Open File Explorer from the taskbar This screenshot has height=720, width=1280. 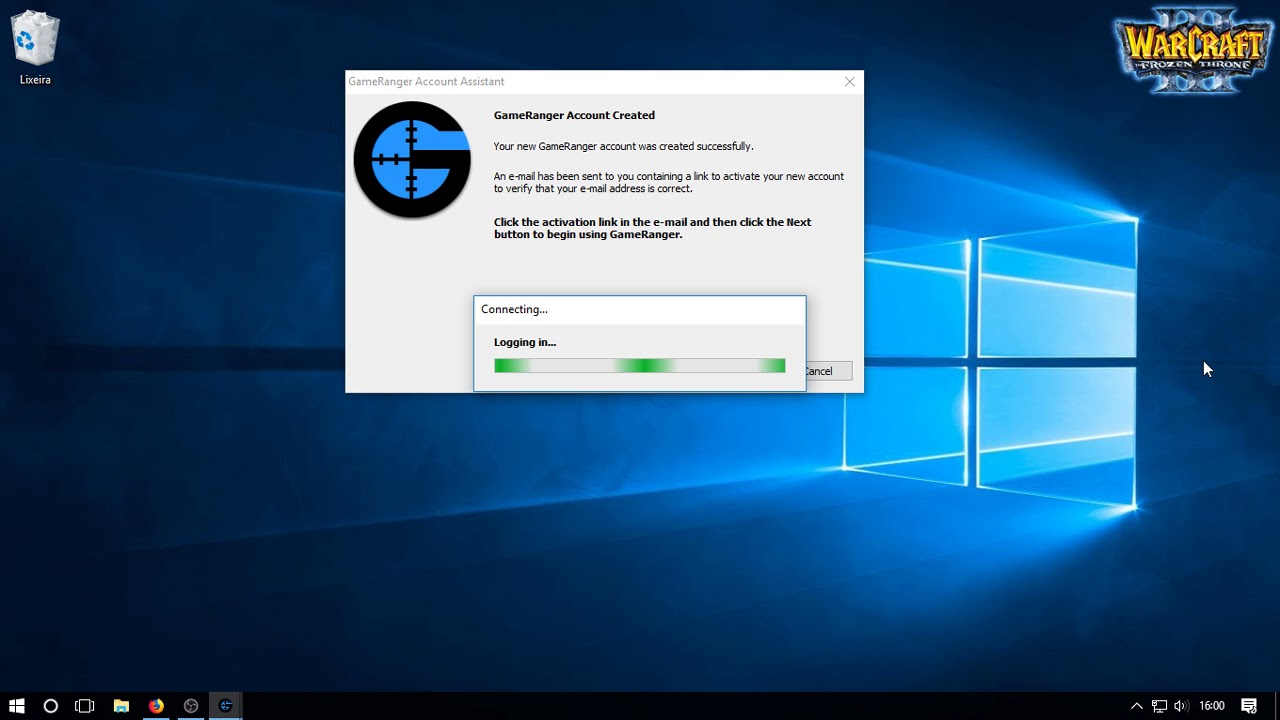click(121, 706)
